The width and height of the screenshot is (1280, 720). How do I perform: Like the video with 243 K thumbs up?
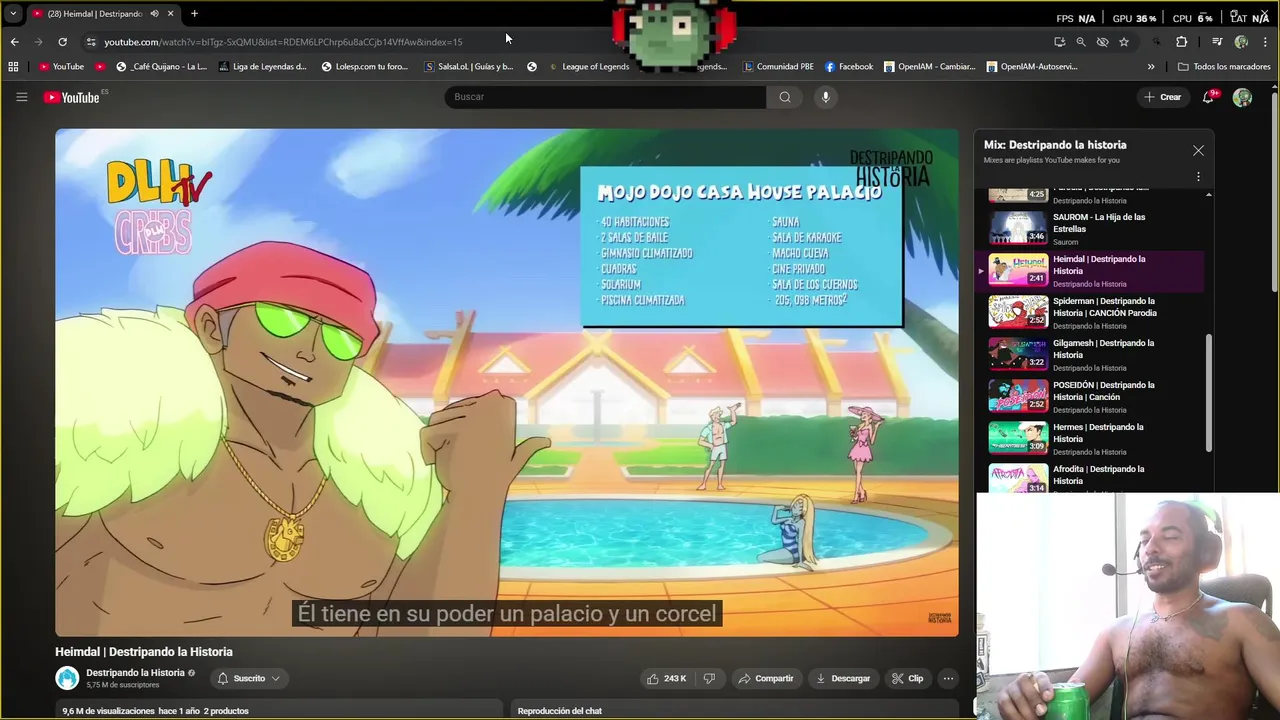[x=666, y=678]
